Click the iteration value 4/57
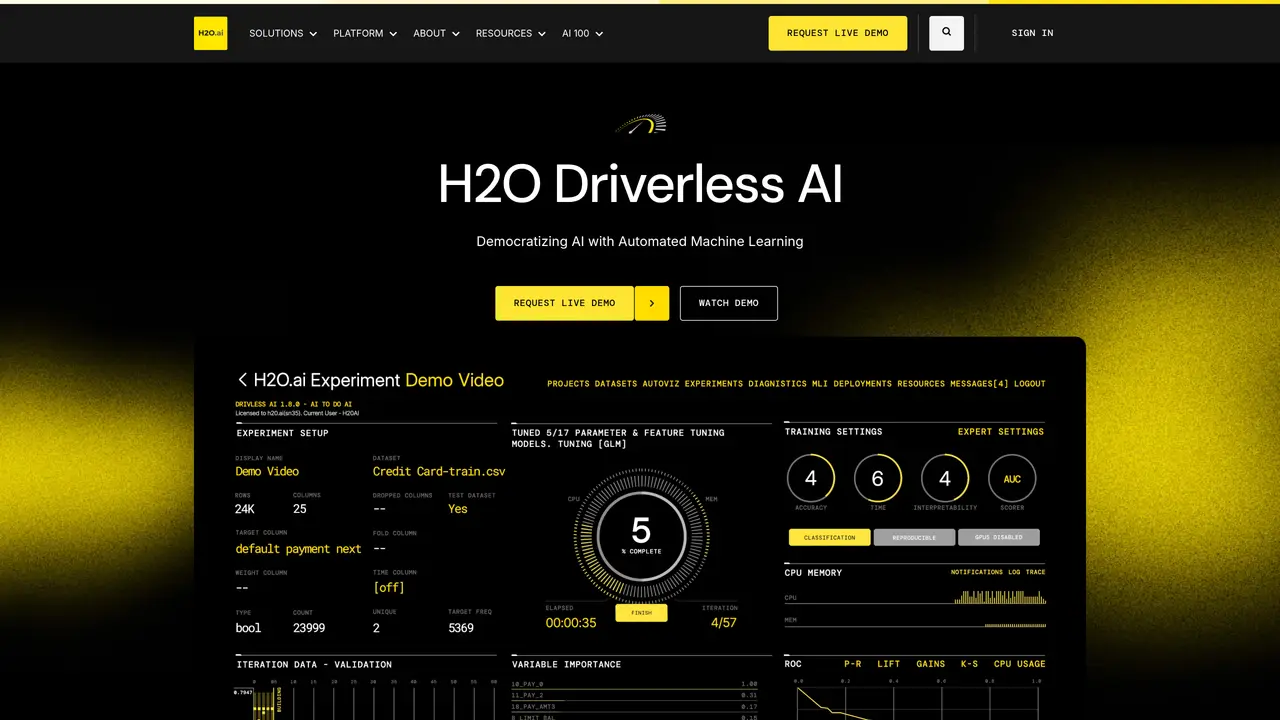 coord(723,623)
